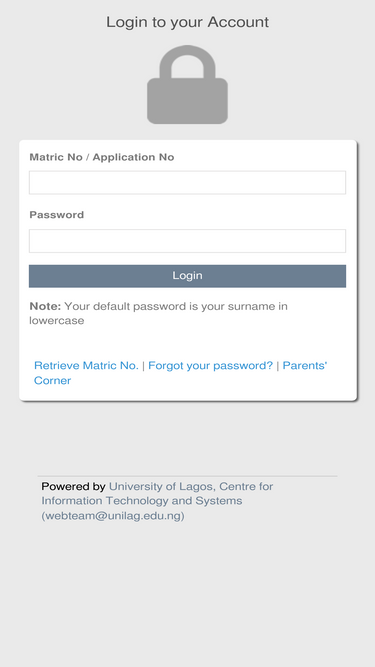Image resolution: width=375 pixels, height=667 pixels.
Task: Click the bold Note: text
Action: tap(45, 306)
